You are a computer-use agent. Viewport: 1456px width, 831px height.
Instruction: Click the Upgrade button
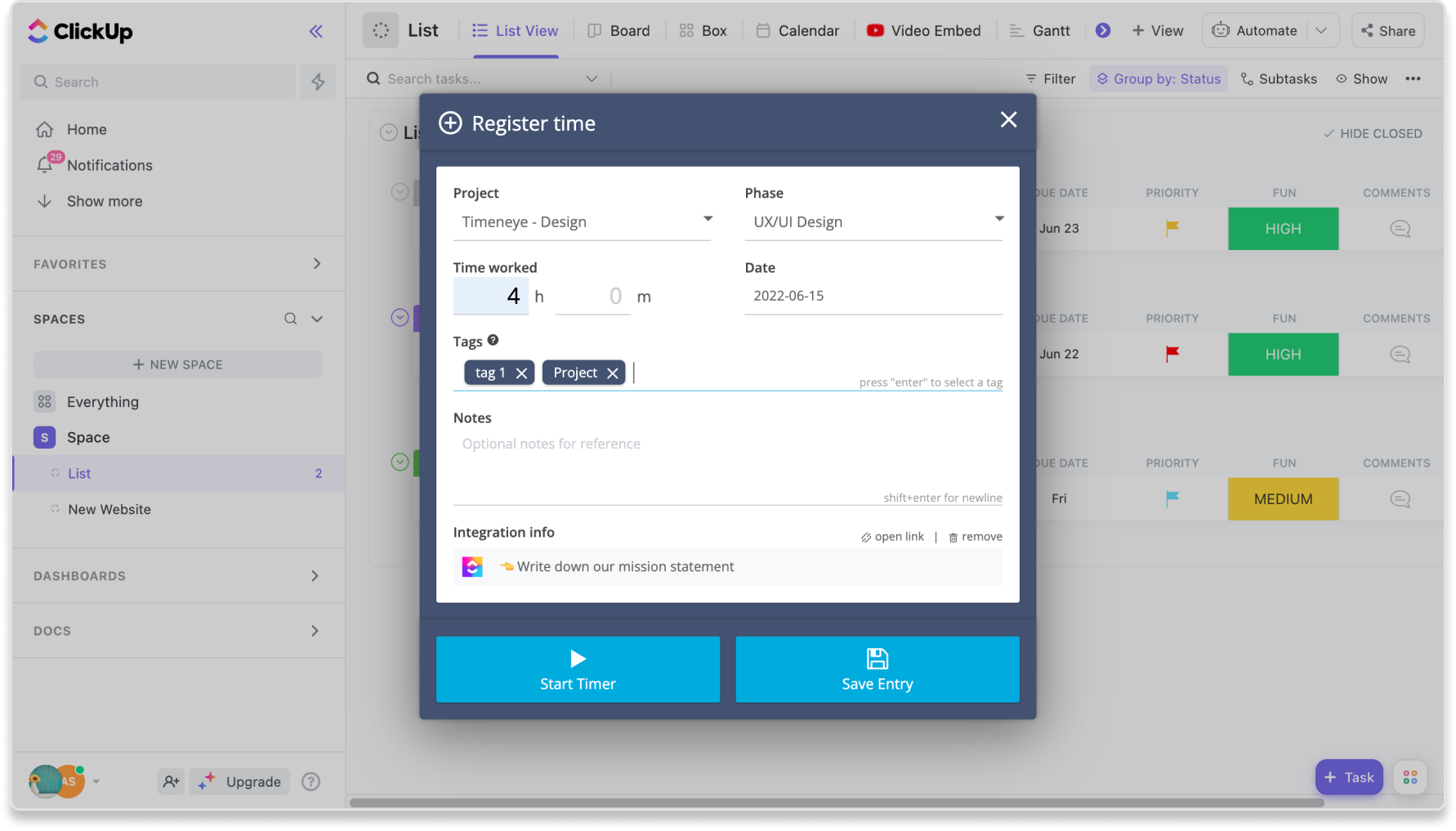(x=240, y=781)
